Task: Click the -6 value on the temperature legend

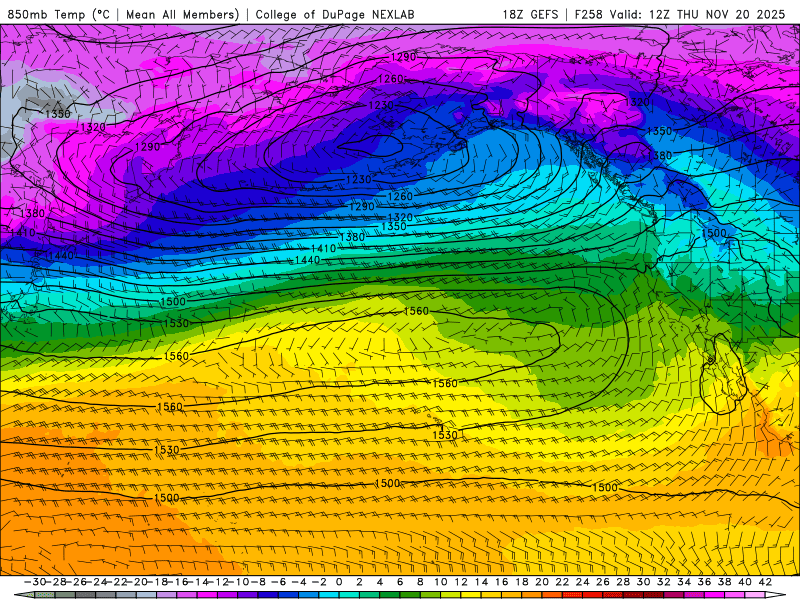Action: click(x=279, y=582)
